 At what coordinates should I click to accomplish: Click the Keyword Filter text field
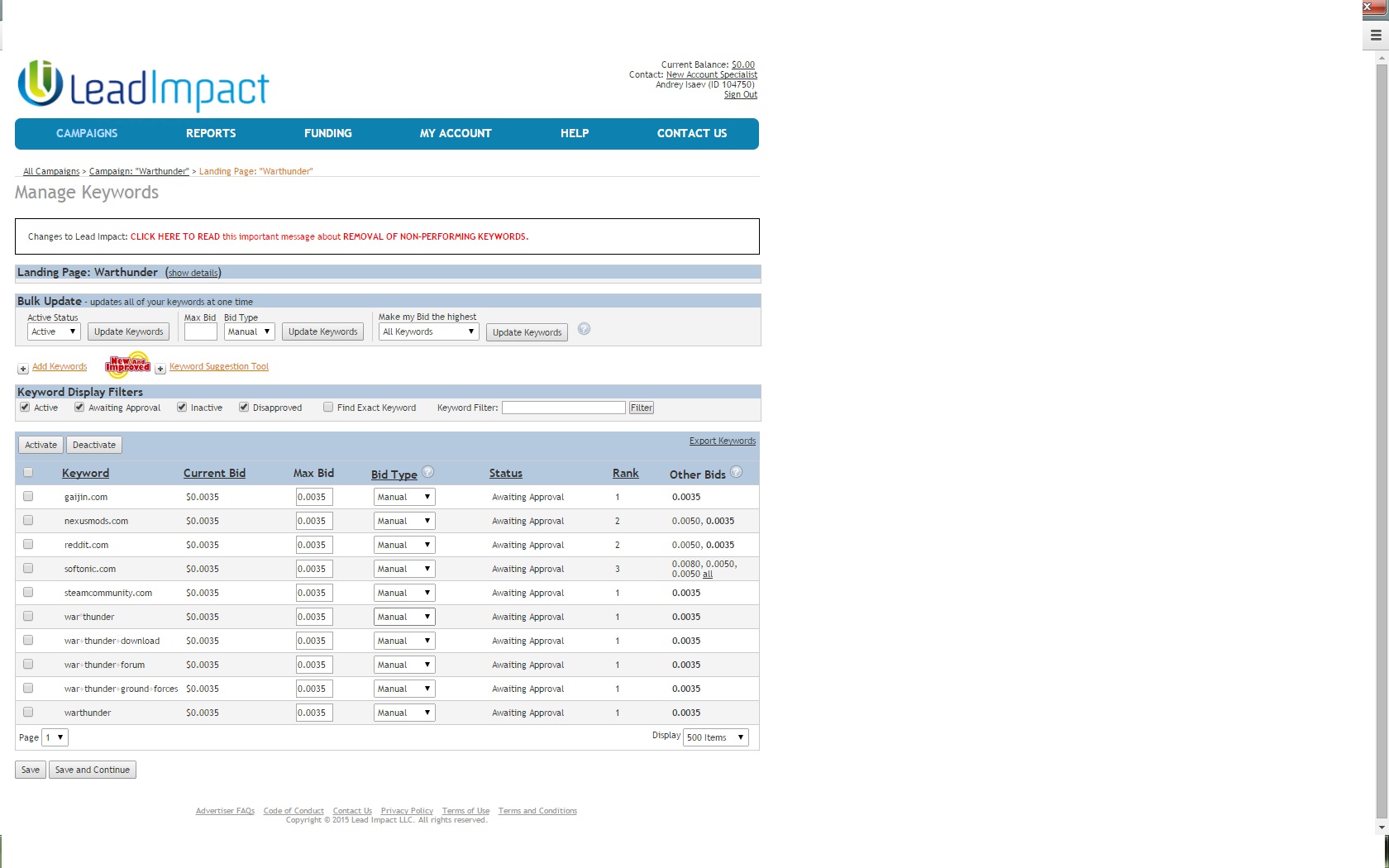564,408
